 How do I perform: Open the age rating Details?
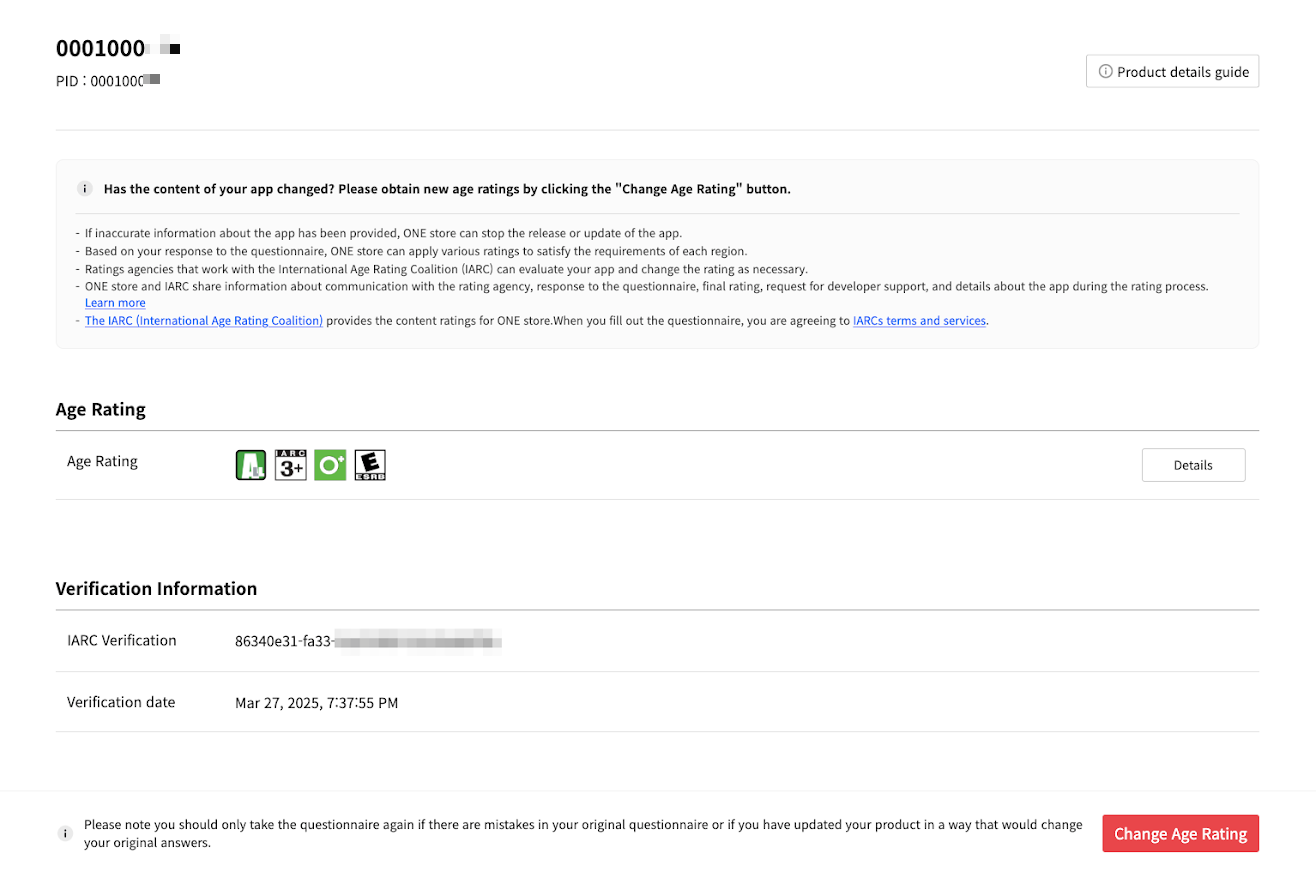pyautogui.click(x=1193, y=465)
